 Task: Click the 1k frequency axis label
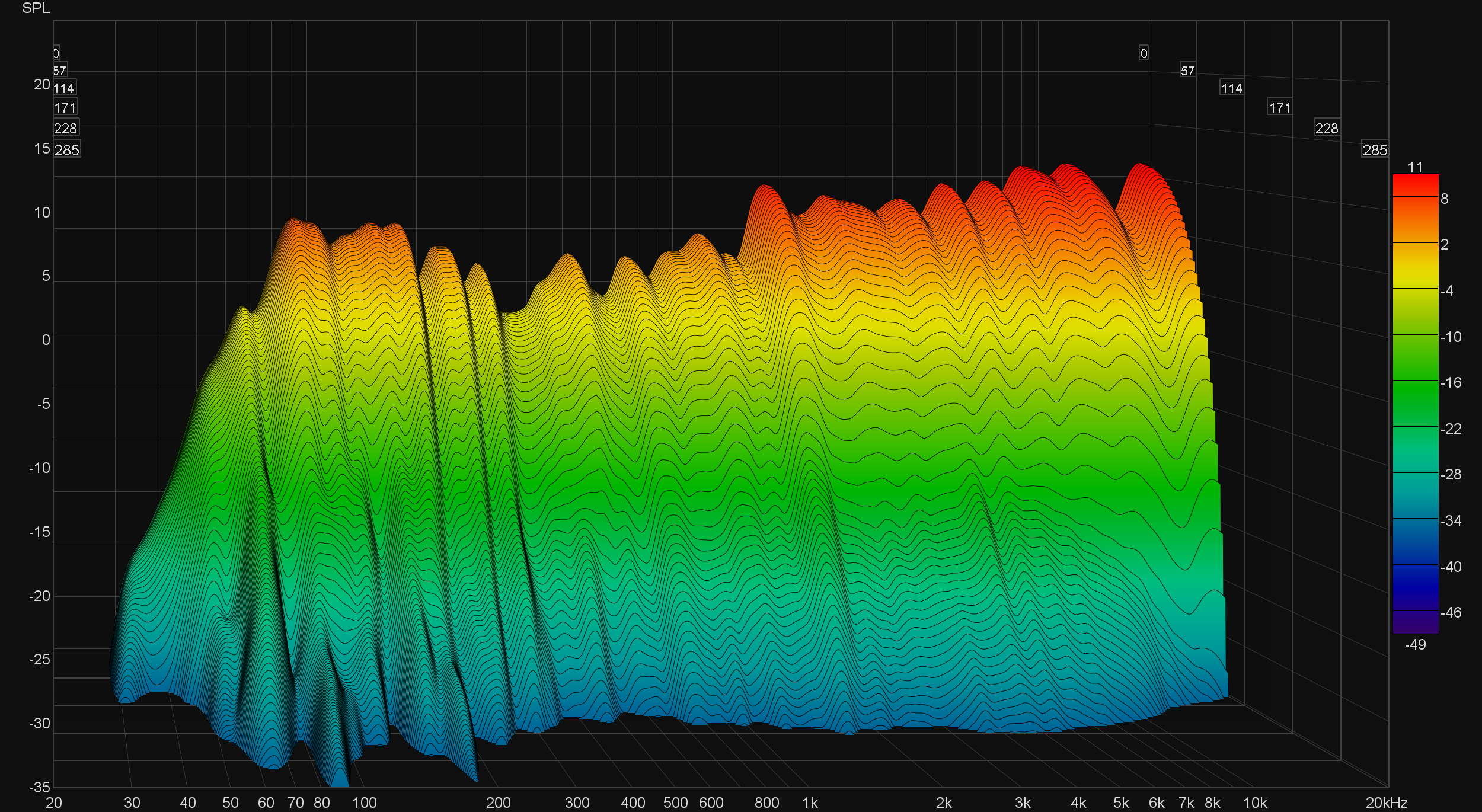coord(810,803)
